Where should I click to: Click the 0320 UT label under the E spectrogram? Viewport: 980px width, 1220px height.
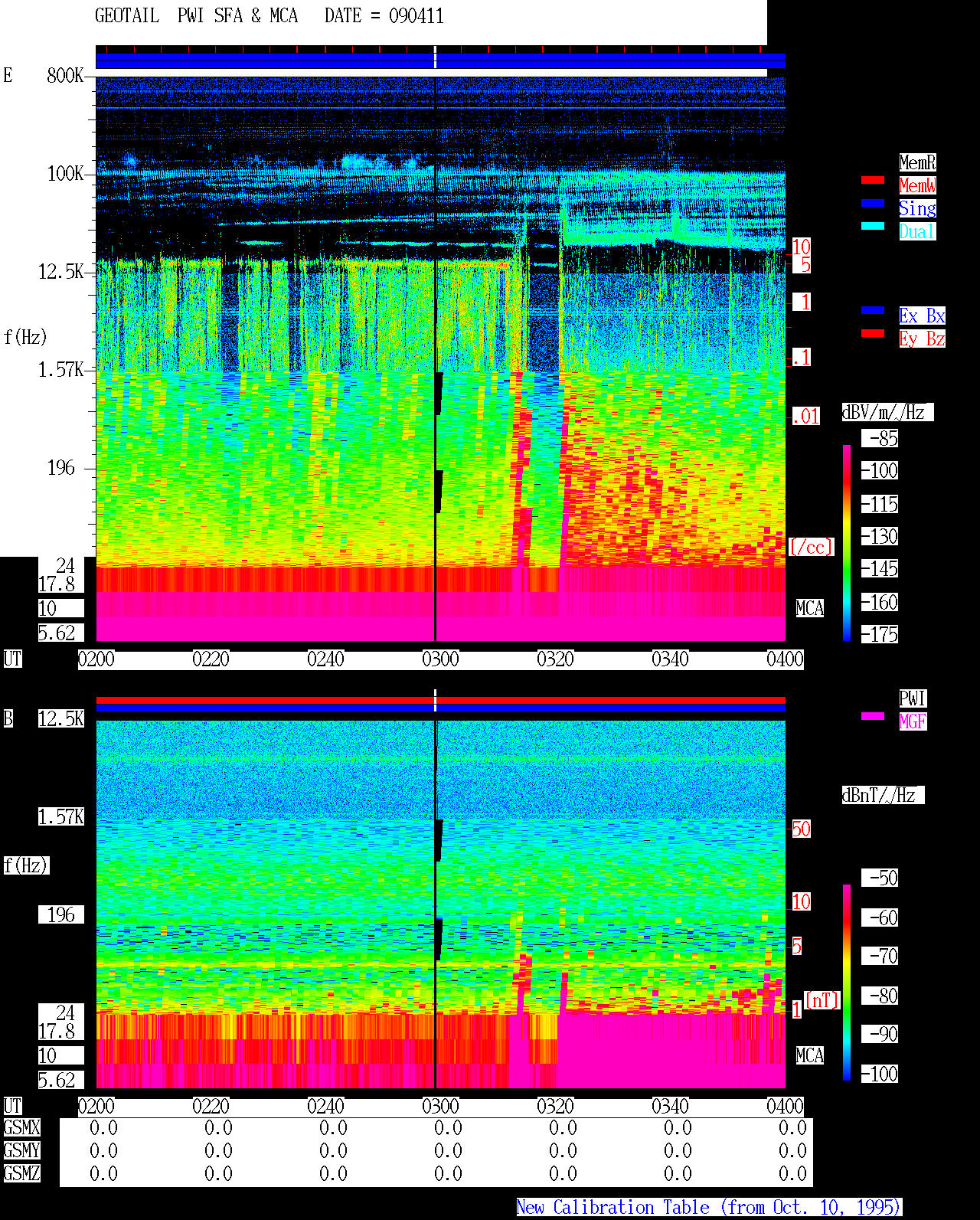point(555,659)
